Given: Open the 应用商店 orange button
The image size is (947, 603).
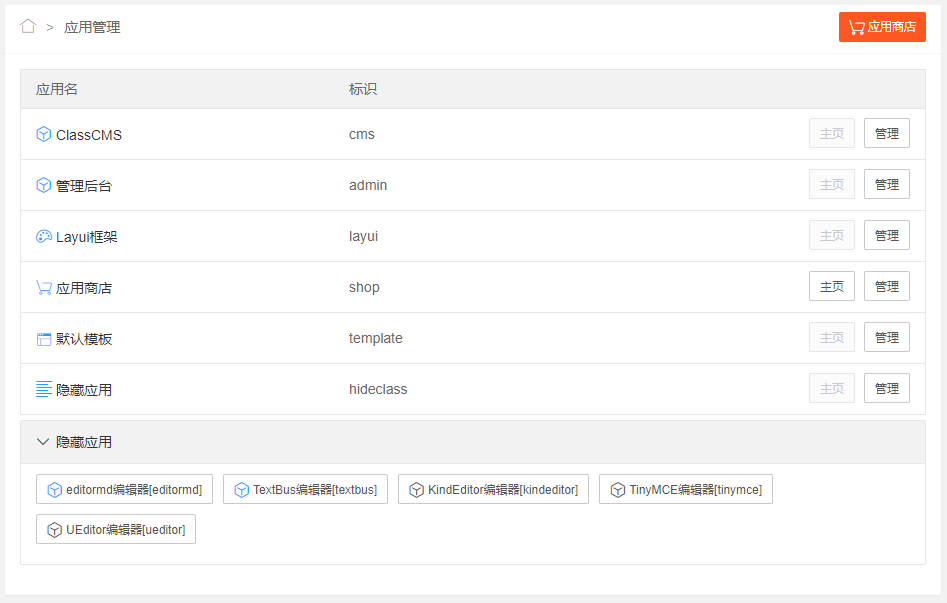Looking at the screenshot, I should click(882, 27).
